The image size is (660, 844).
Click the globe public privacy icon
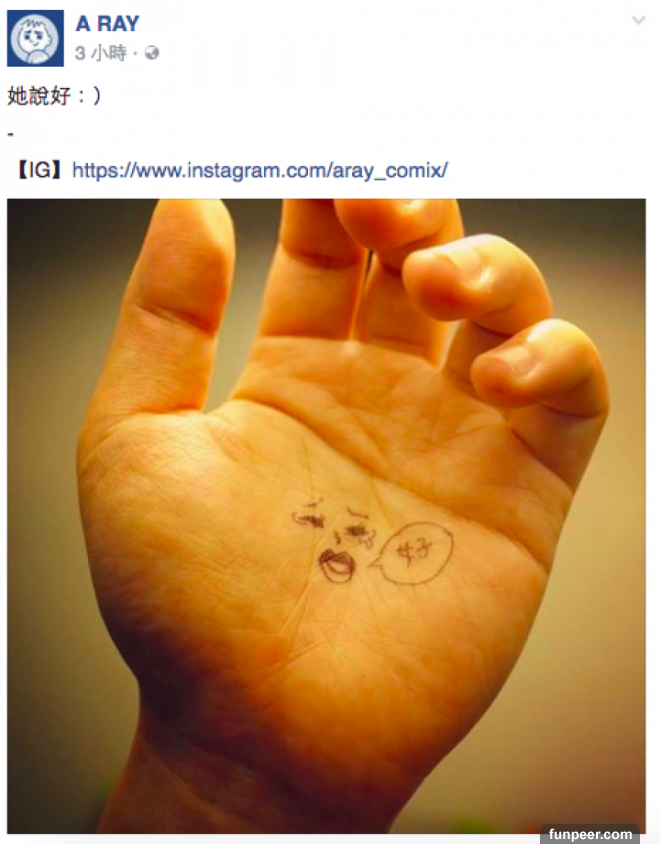pos(152,53)
